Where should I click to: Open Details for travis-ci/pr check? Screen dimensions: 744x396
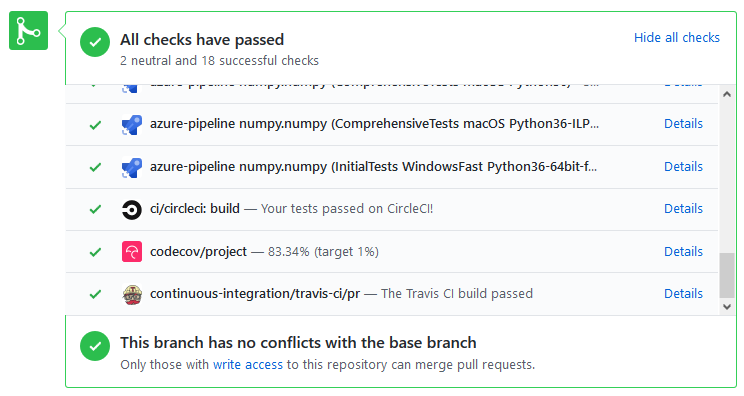(683, 294)
